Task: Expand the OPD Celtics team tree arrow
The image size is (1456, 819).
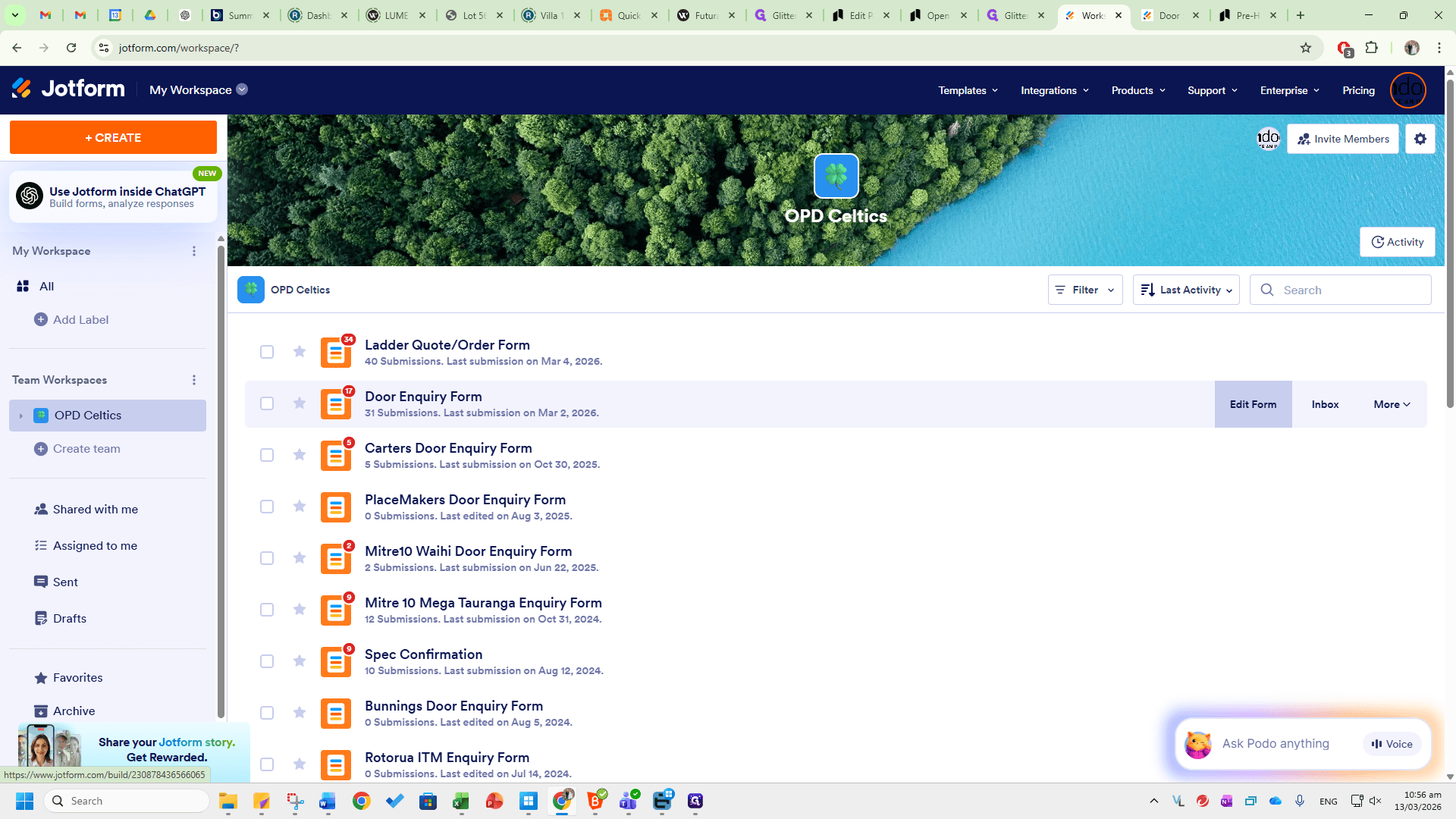Action: tap(20, 416)
